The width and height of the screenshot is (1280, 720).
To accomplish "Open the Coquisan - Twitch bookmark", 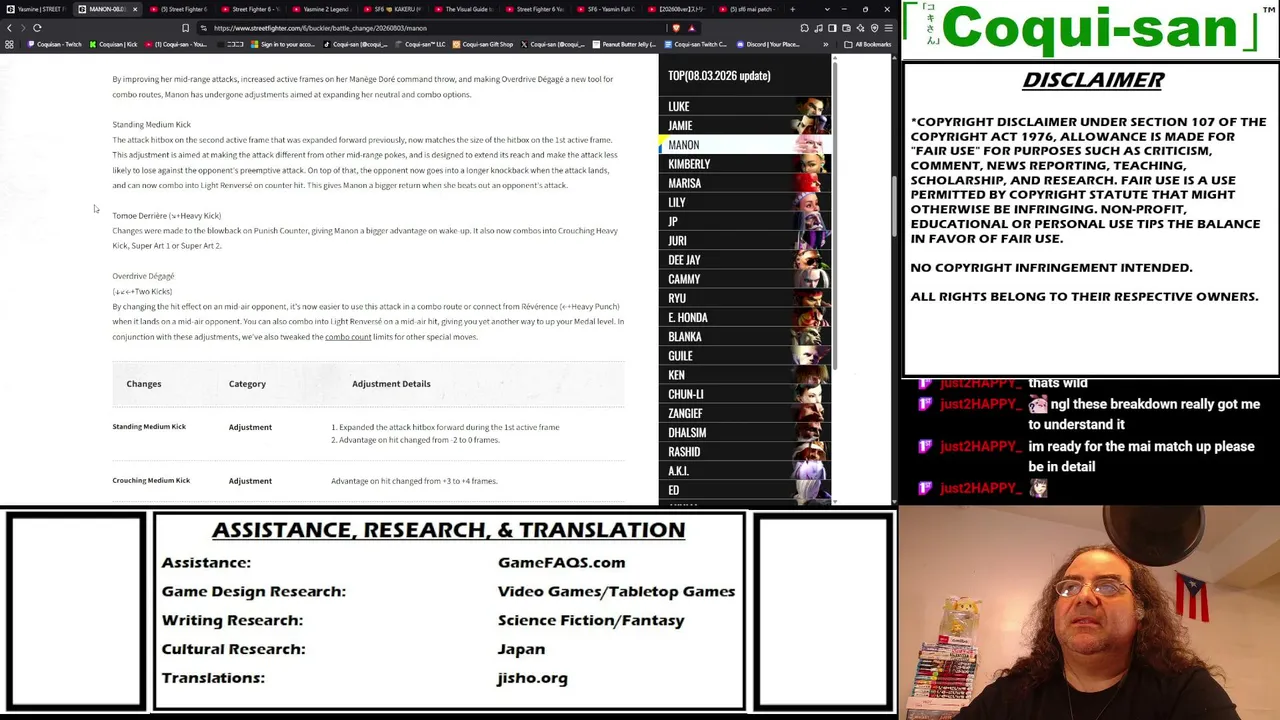I will click(55, 44).
